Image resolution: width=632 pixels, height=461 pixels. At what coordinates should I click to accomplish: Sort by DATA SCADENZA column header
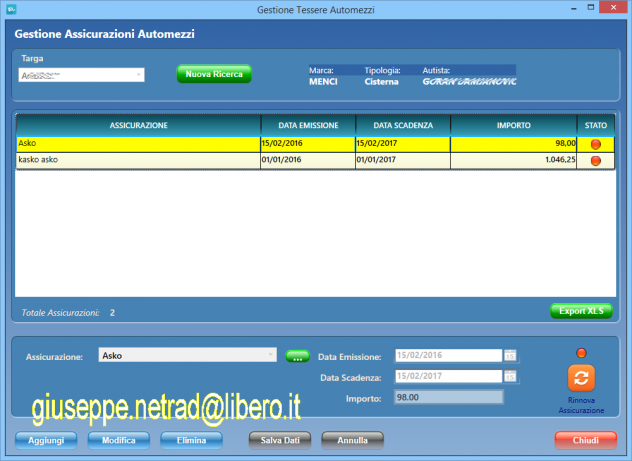tap(403, 125)
